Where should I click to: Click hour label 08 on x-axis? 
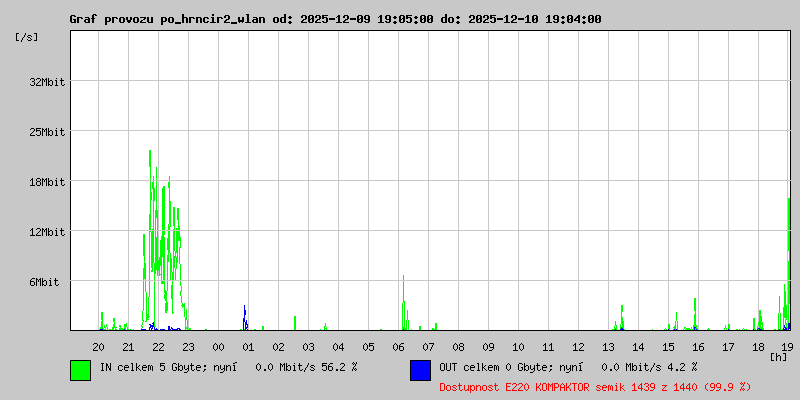(x=459, y=347)
